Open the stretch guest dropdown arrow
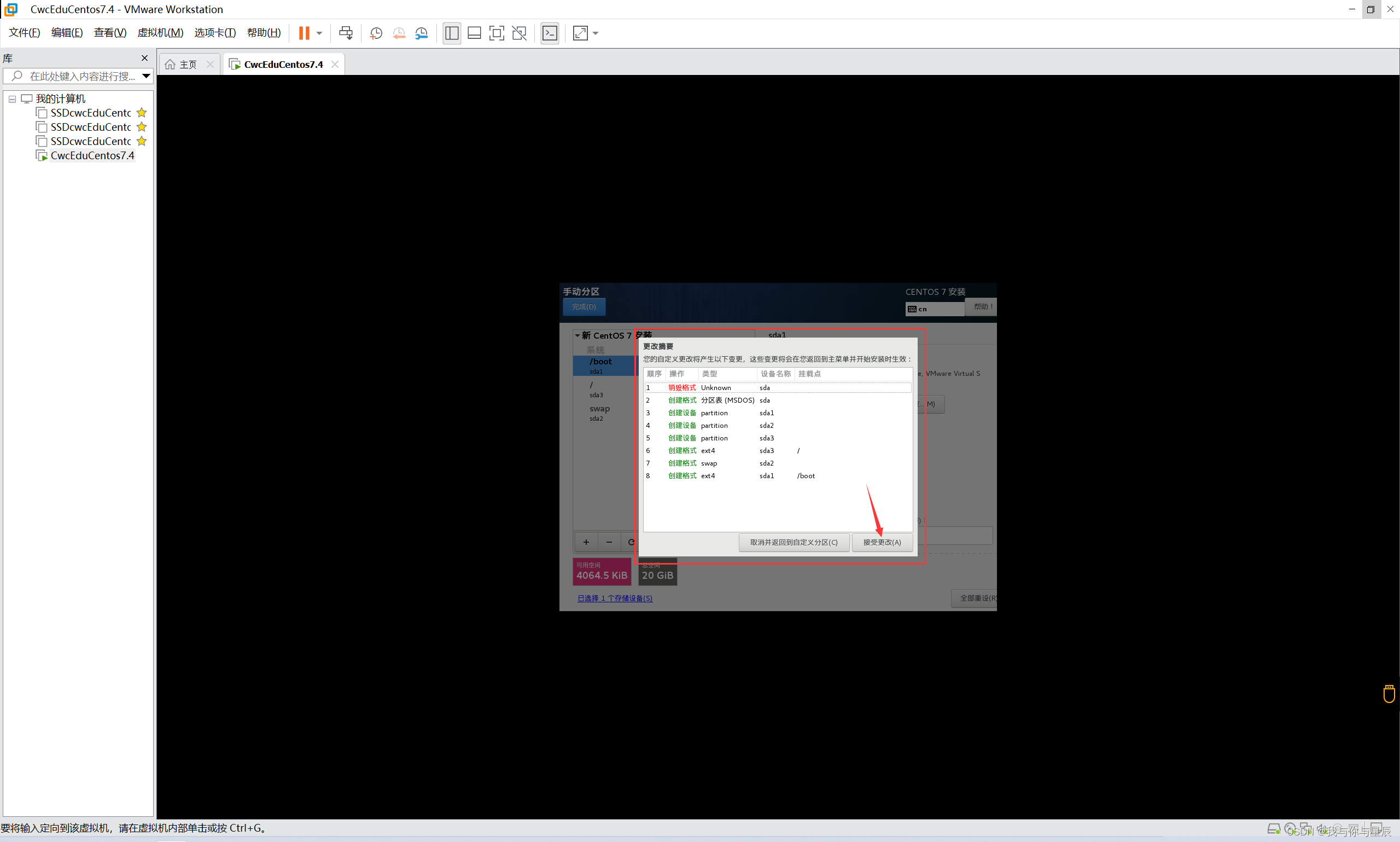 coord(596,33)
